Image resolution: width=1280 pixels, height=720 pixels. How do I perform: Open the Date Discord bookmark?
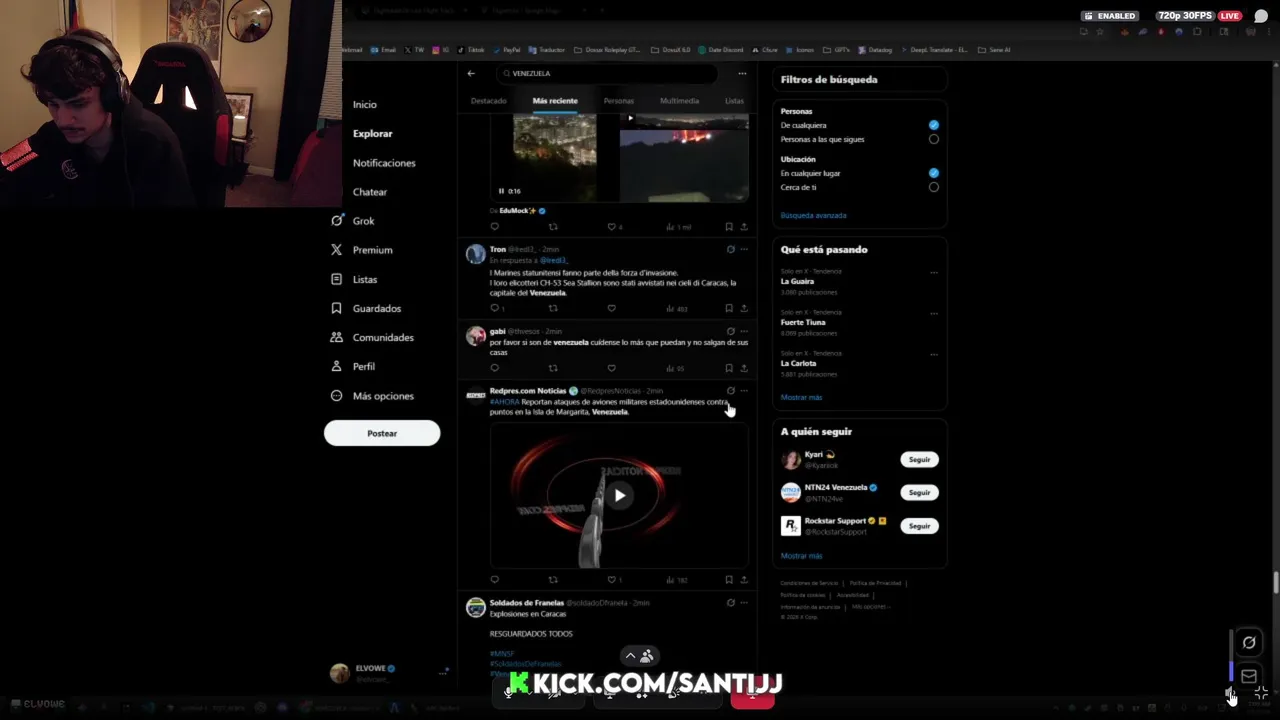[721, 49]
